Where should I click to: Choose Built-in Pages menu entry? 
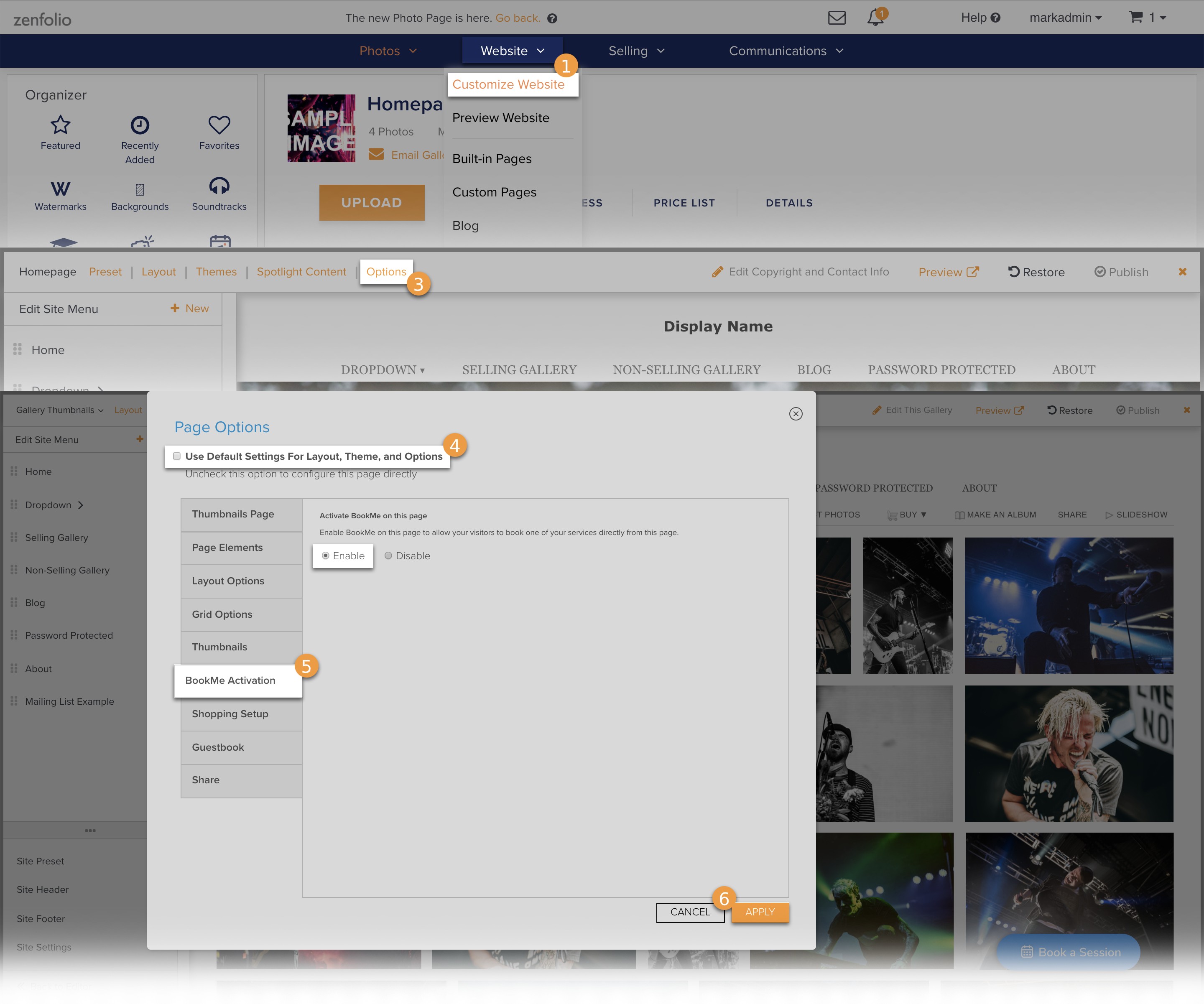[x=492, y=159]
